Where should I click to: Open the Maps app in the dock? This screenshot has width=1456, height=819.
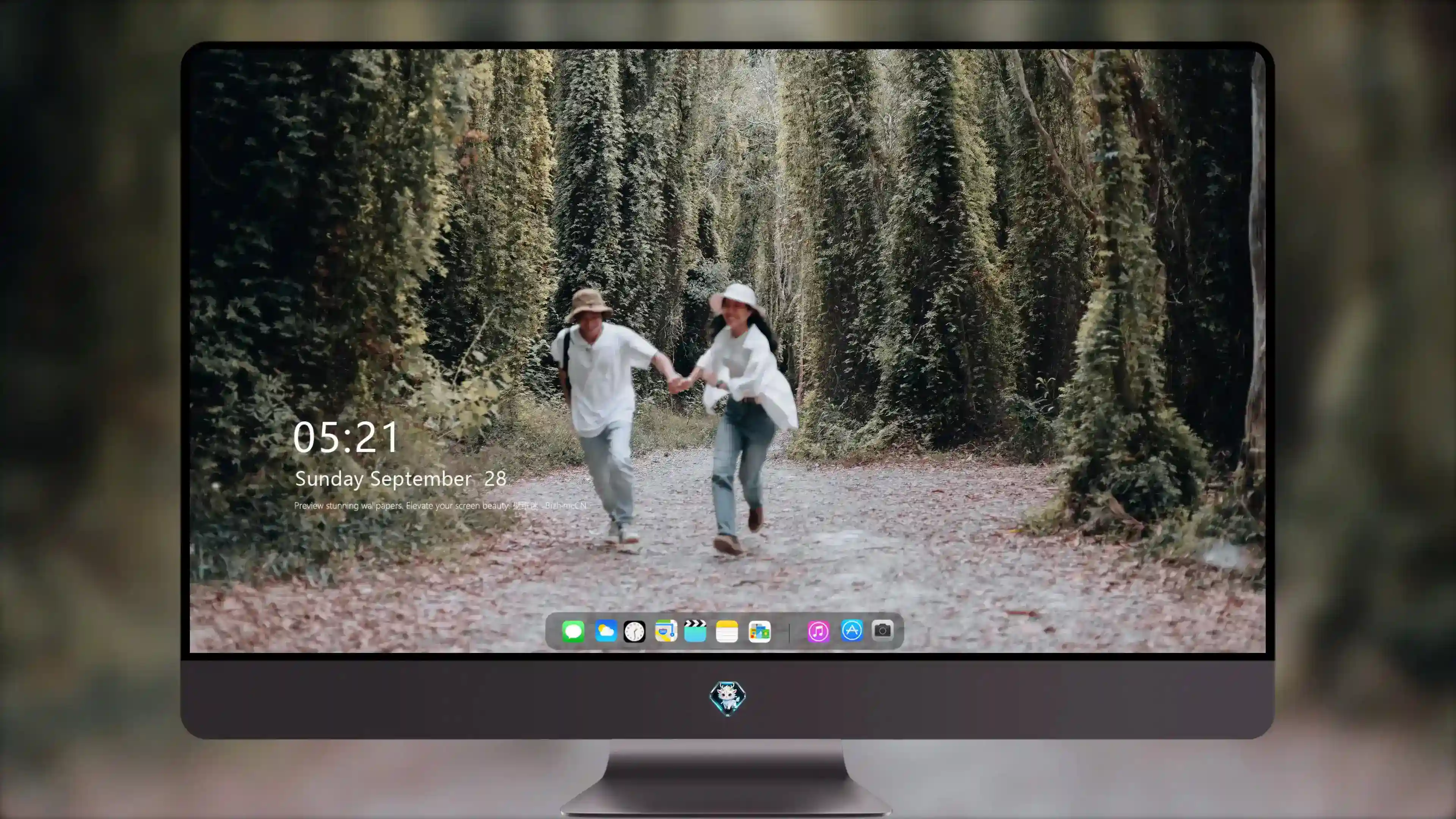667,631
